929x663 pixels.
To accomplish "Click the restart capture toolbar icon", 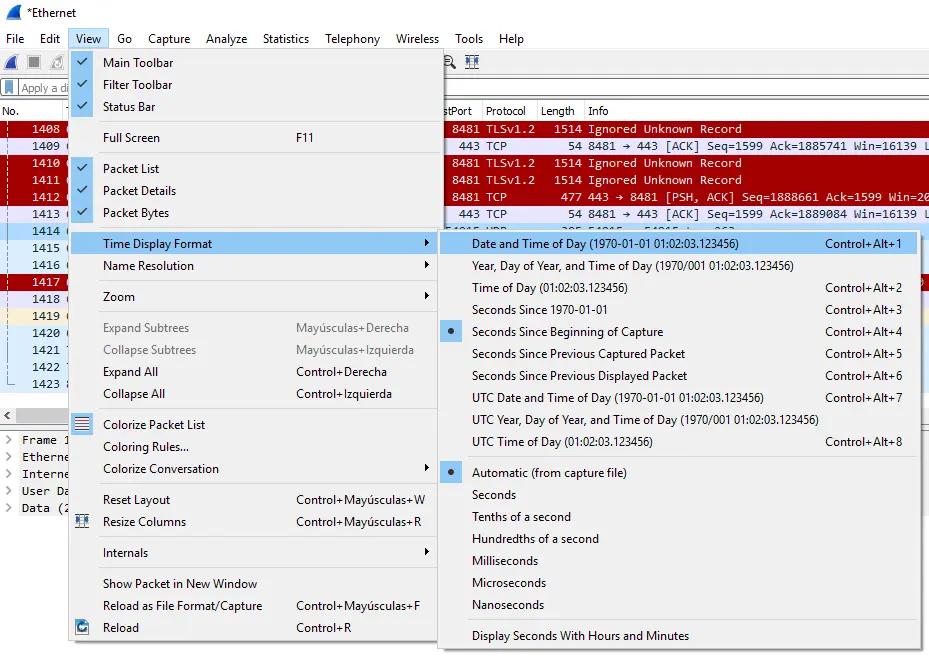I will pyautogui.click(x=57, y=62).
